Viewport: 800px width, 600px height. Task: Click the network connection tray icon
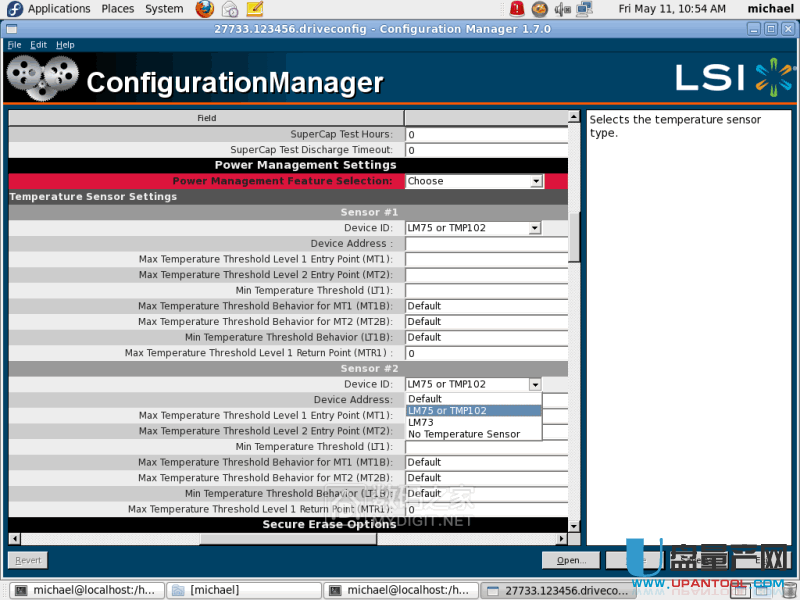point(585,9)
